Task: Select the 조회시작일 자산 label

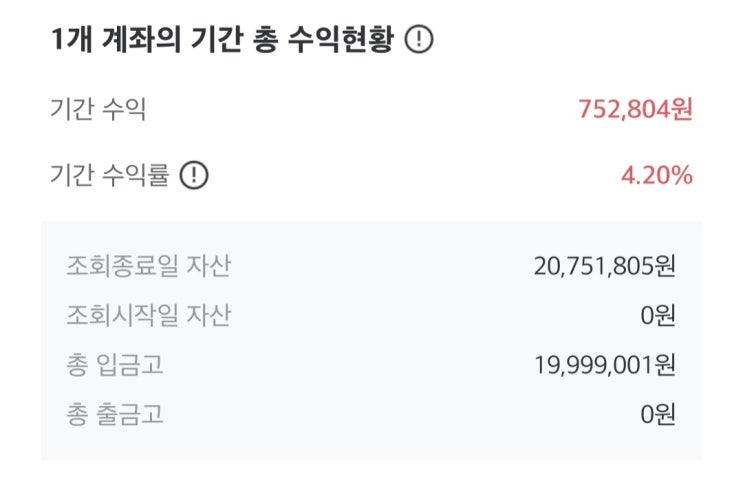Action: point(148,316)
